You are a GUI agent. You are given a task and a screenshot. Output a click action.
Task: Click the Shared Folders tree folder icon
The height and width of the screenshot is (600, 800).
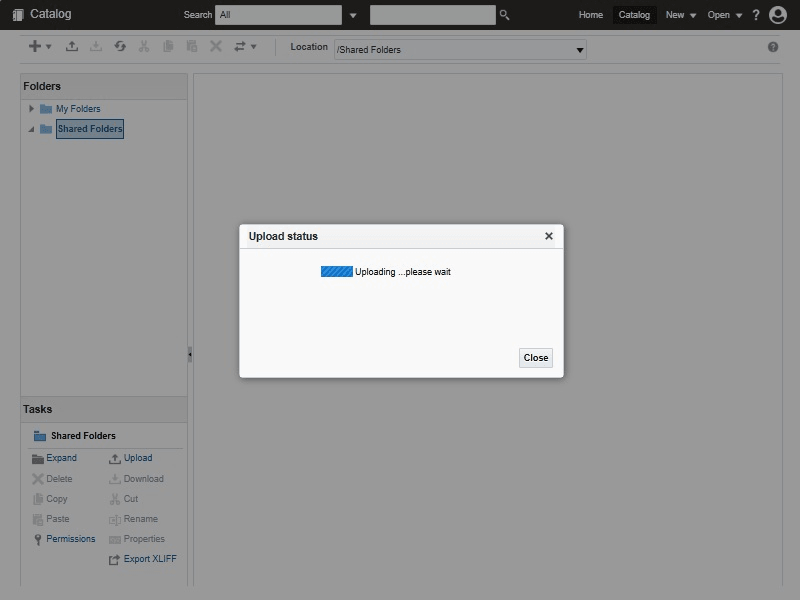pyautogui.click(x=46, y=129)
